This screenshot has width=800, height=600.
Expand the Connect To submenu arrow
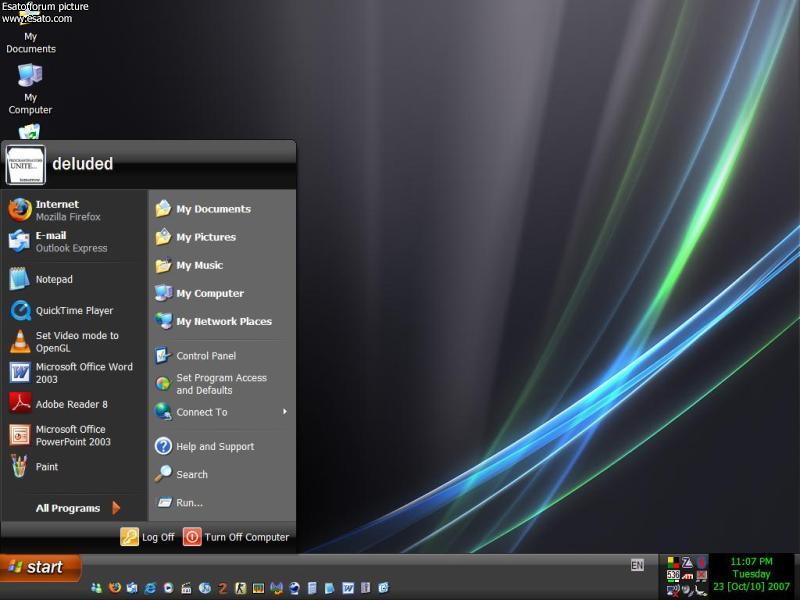click(x=285, y=412)
